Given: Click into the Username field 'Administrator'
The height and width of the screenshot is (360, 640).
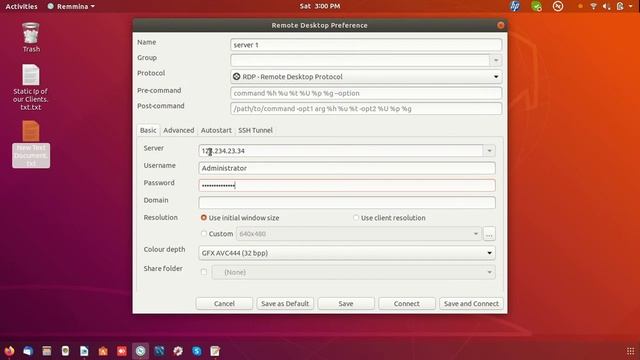Looking at the screenshot, I should click(x=347, y=168).
